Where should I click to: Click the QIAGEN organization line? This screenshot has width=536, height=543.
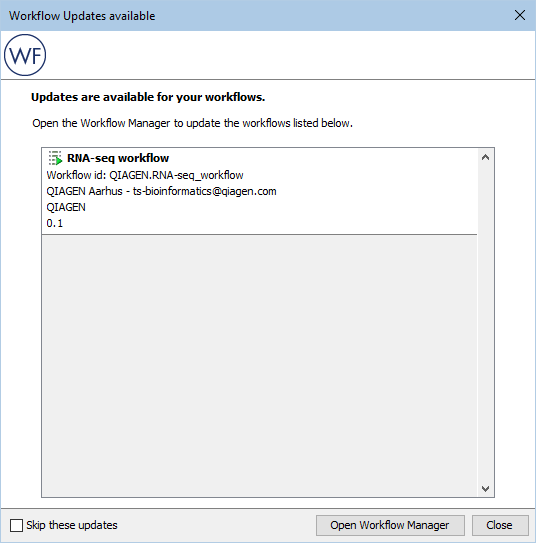pyautogui.click(x=66, y=207)
